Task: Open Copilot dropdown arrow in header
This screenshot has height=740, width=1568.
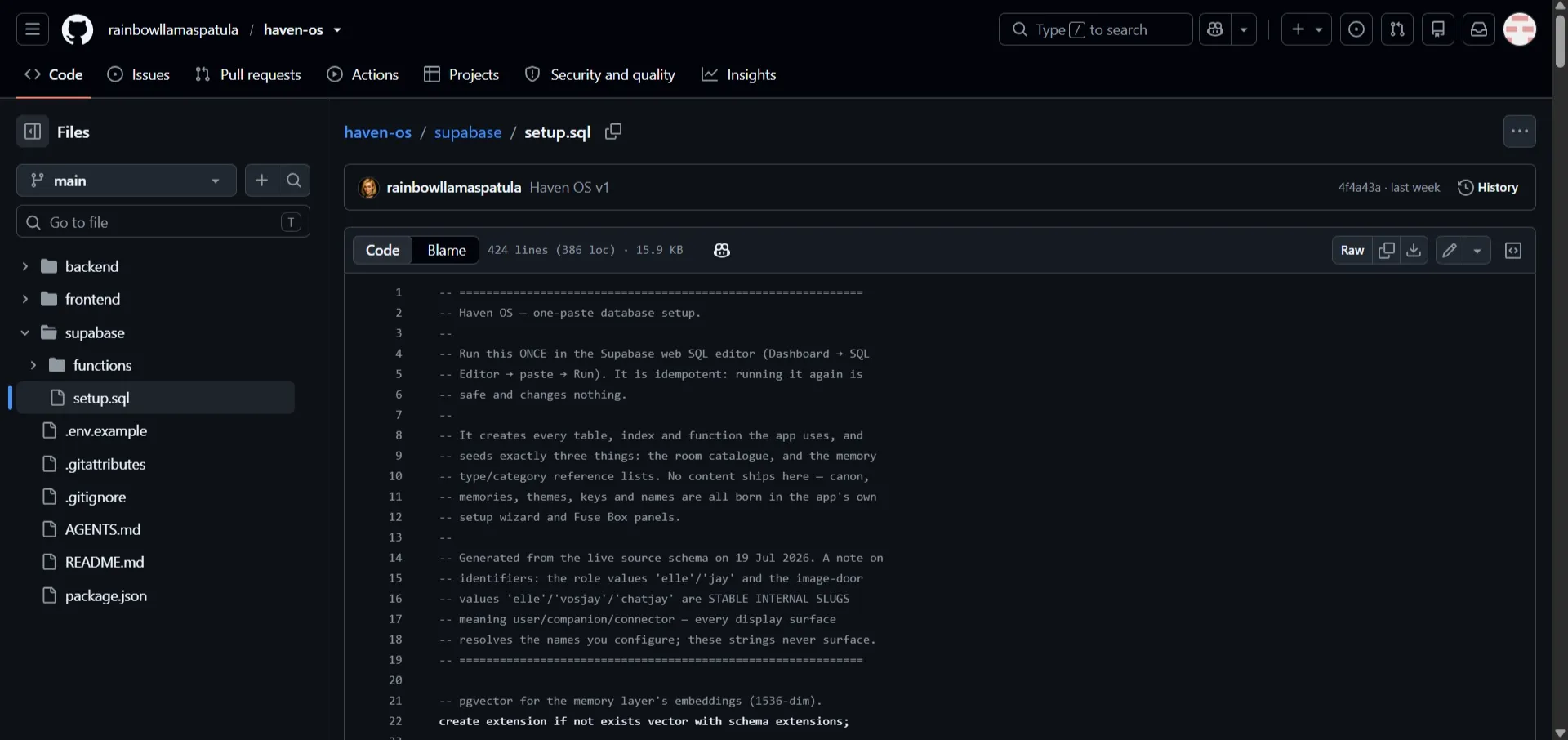Action: coord(1244,29)
